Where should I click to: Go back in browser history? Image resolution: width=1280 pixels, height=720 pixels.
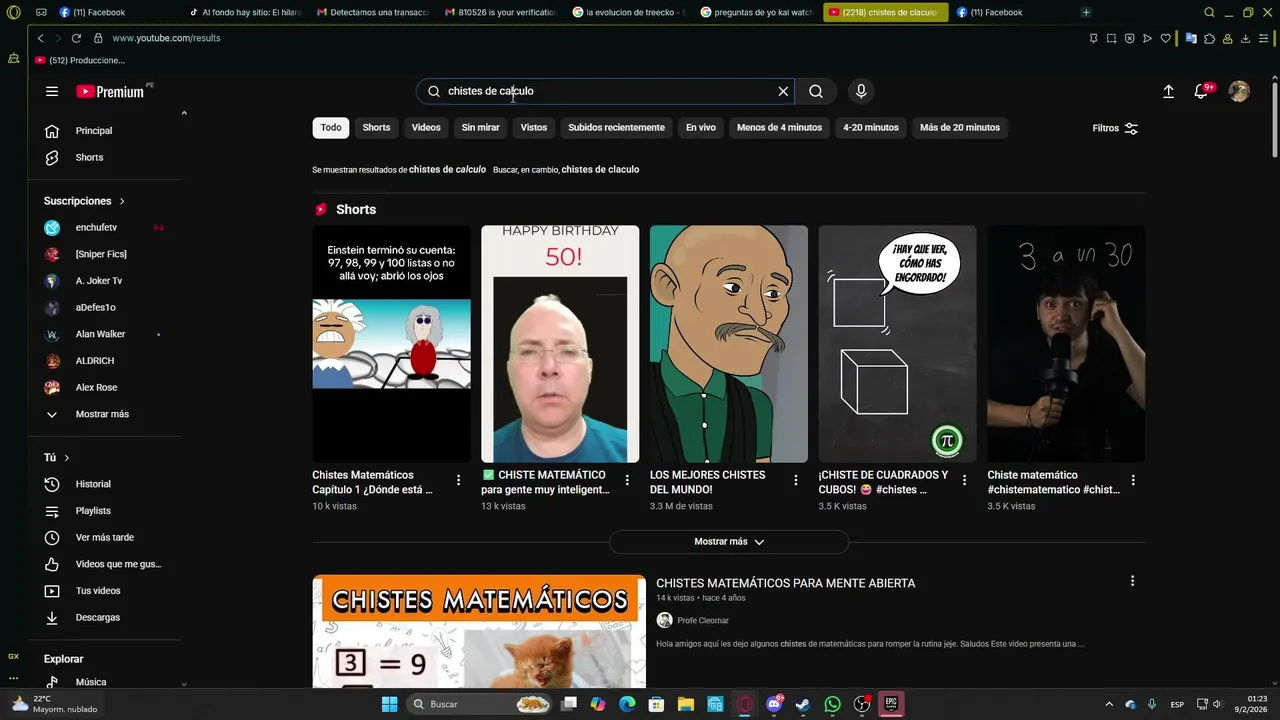40,38
